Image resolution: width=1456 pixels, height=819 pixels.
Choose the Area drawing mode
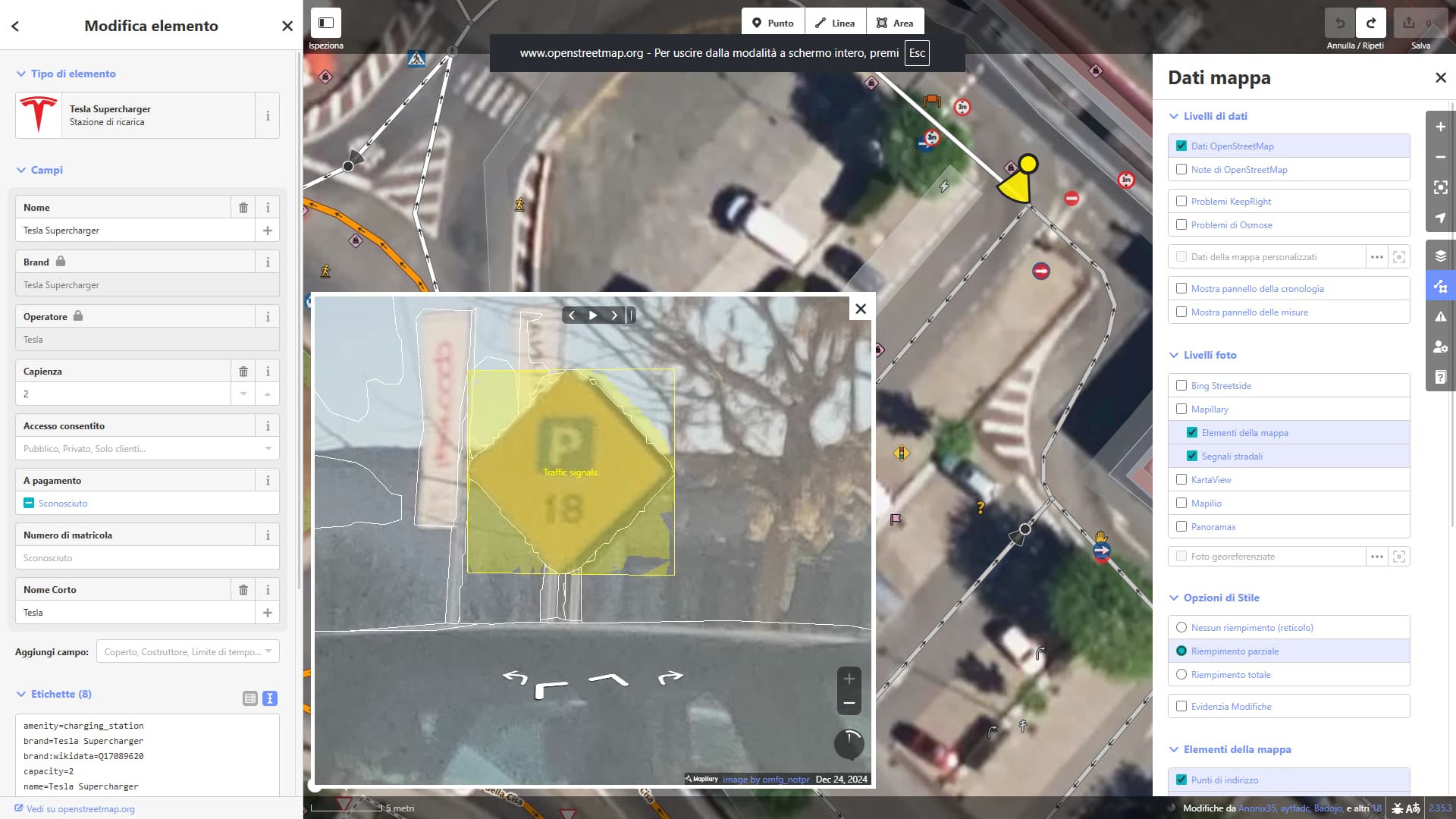[x=895, y=23]
